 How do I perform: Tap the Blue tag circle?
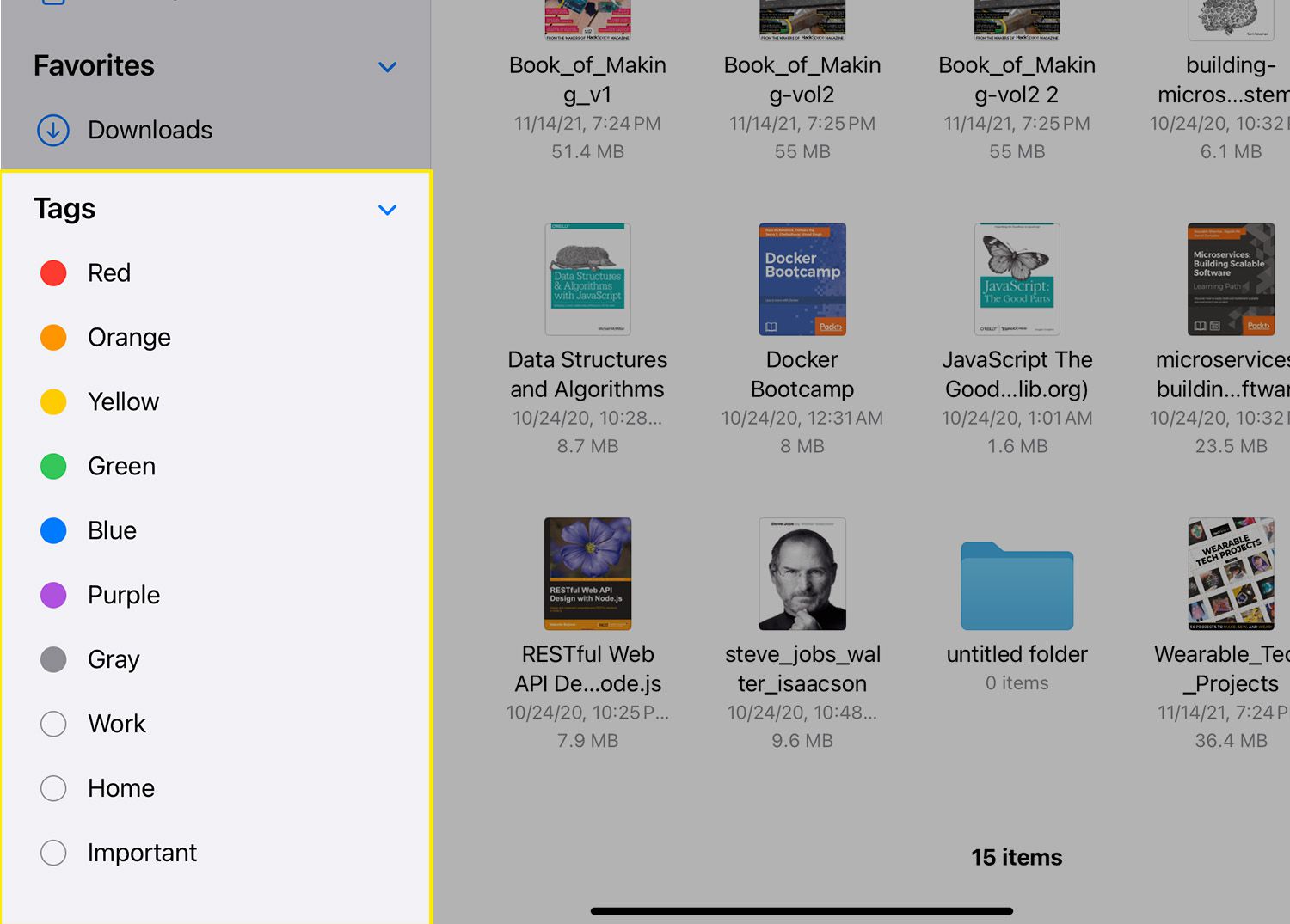(x=53, y=531)
